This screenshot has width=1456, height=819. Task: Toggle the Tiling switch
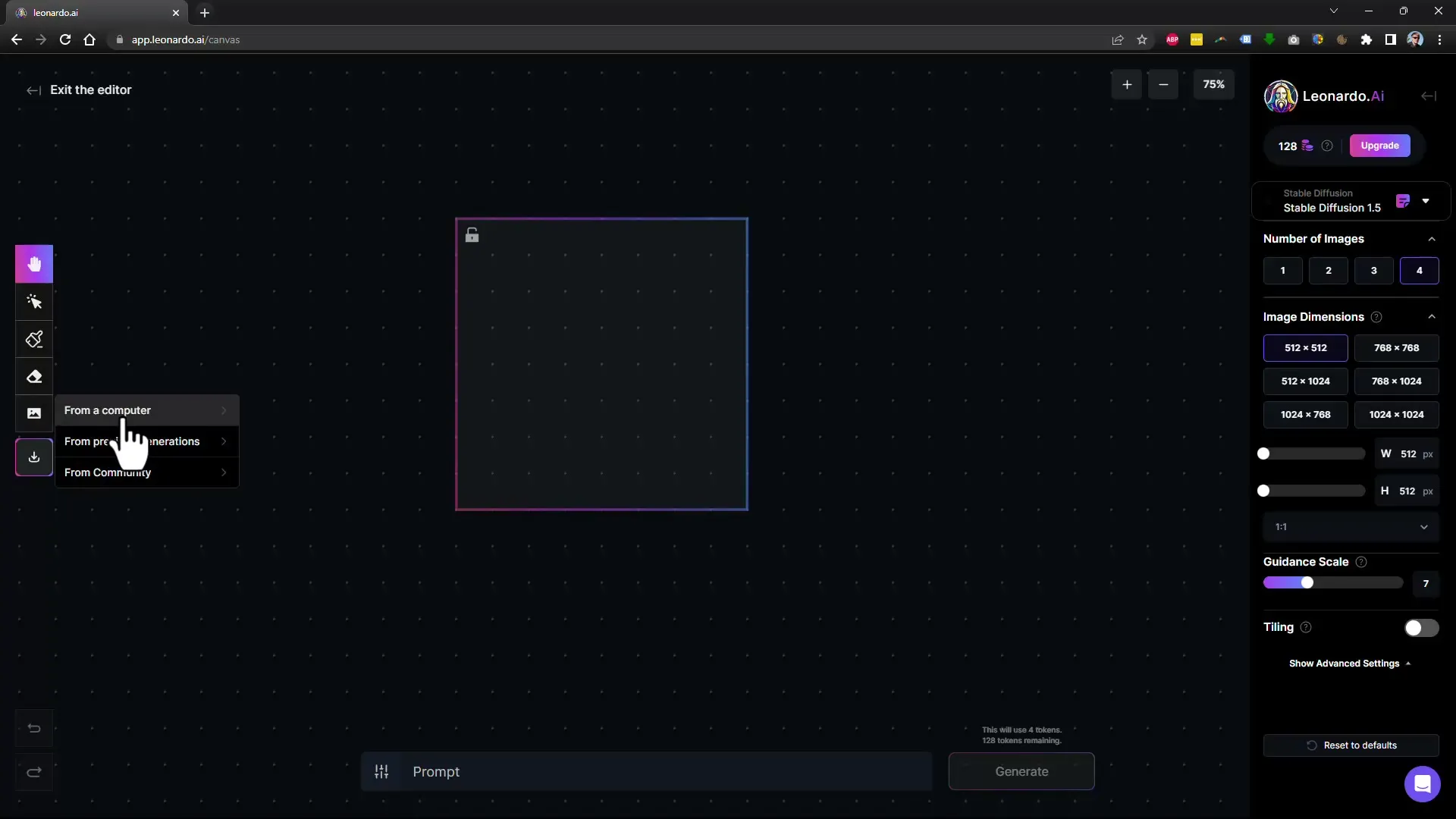1420,627
